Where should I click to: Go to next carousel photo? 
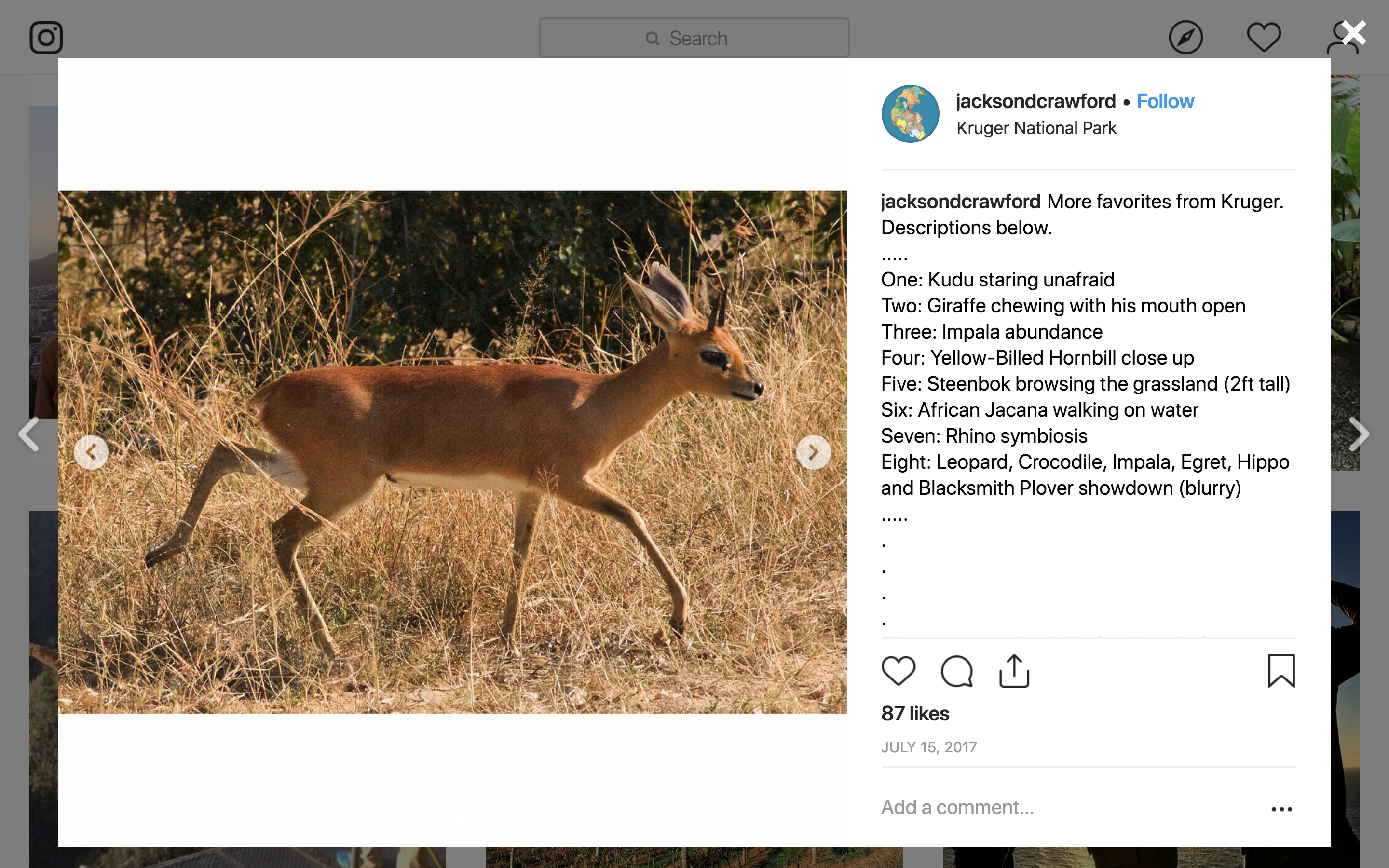point(813,452)
